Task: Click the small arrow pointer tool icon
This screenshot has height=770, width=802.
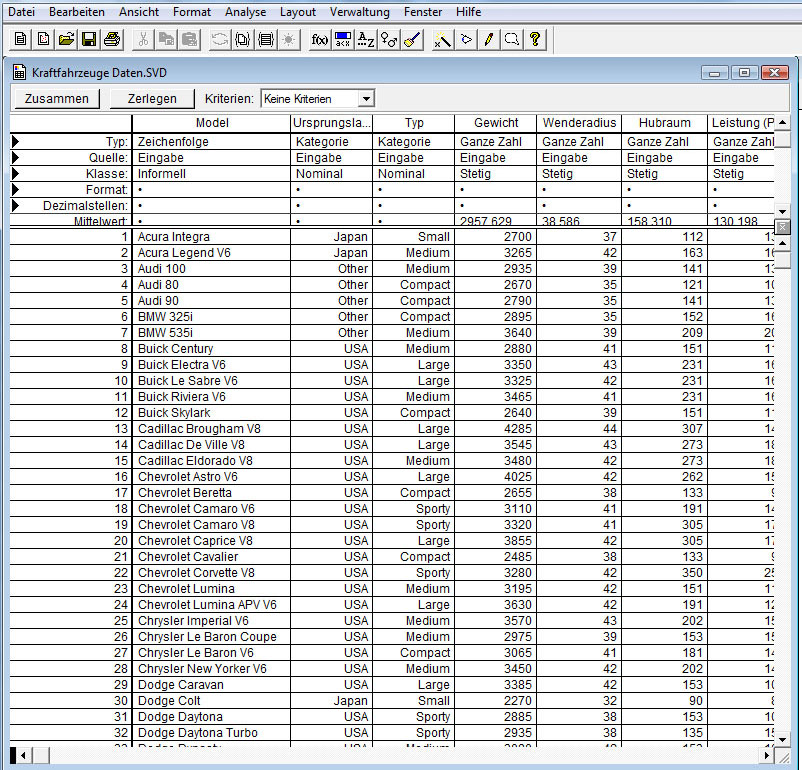Action: [x=465, y=39]
